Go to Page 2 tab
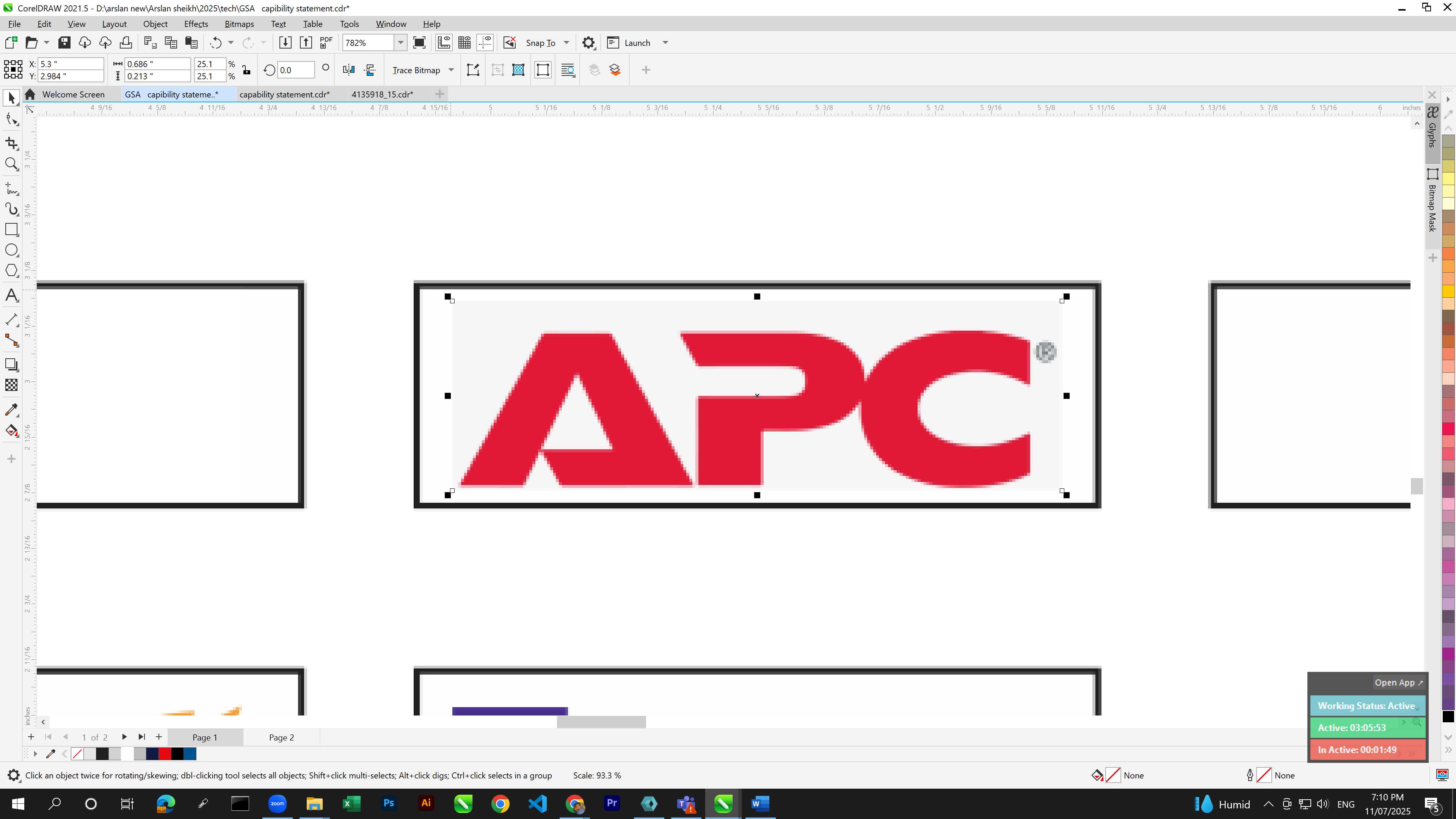Screen dimensions: 1456x819 (281, 737)
